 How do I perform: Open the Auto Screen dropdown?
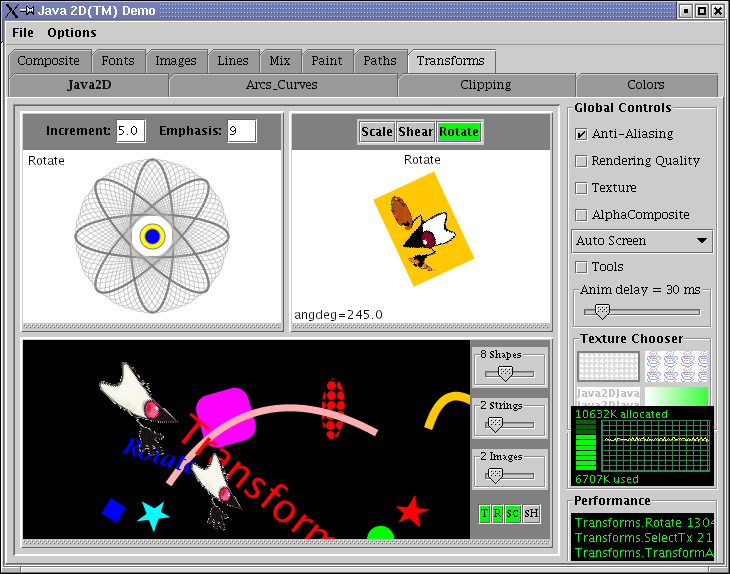pyautogui.click(x=642, y=241)
